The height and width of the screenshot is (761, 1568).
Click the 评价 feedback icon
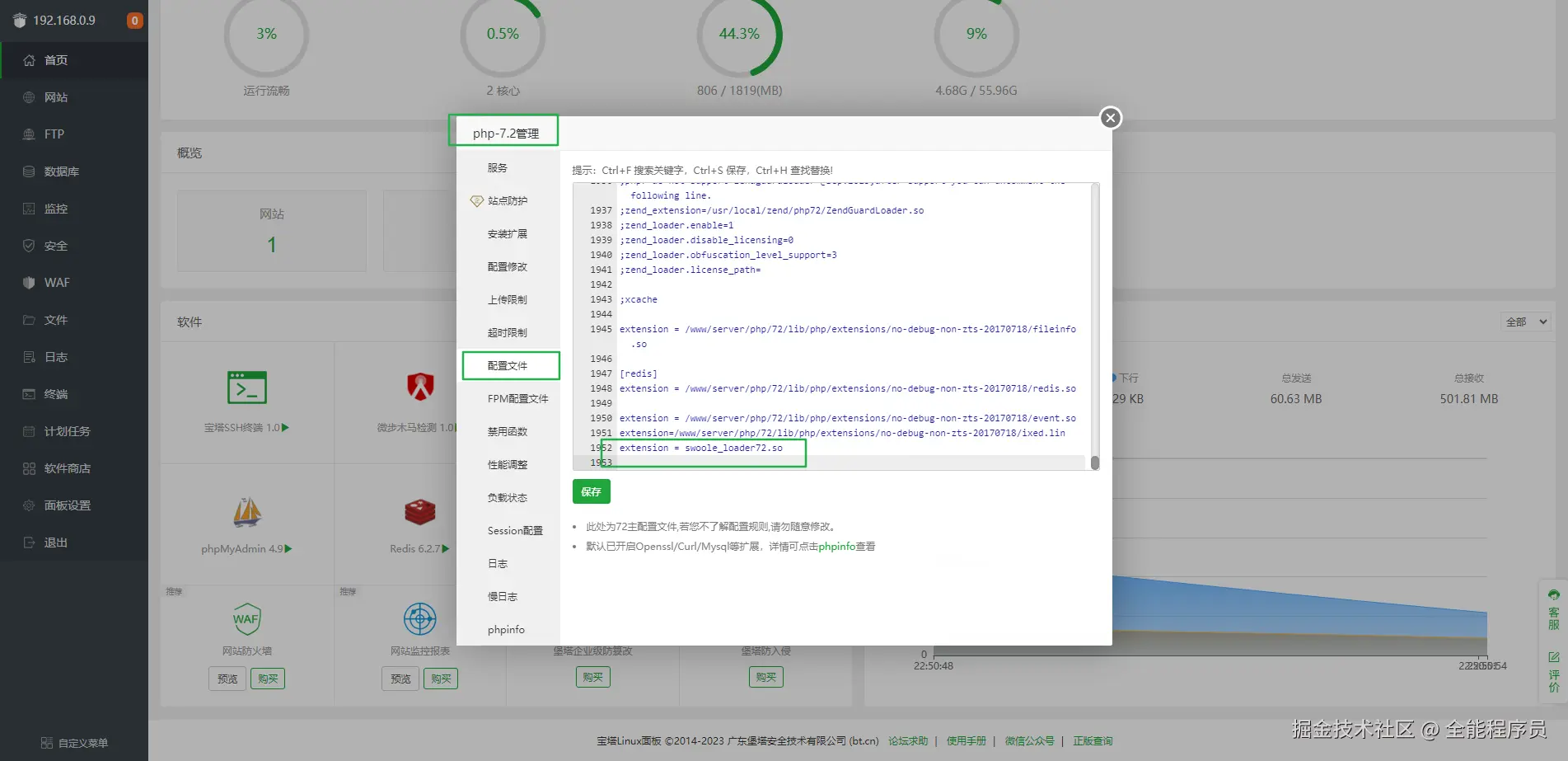pyautogui.click(x=1554, y=657)
